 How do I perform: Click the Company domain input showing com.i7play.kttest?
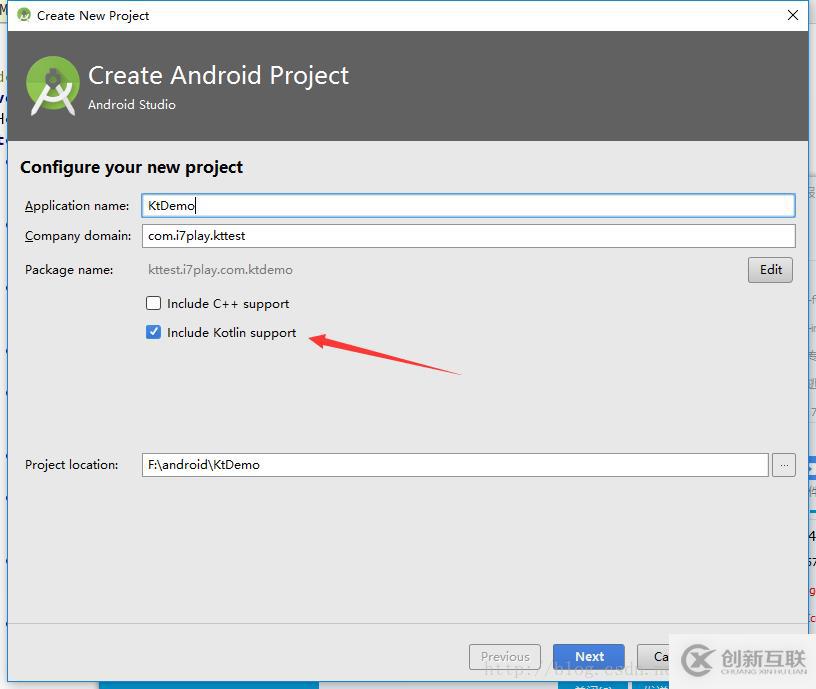point(400,236)
